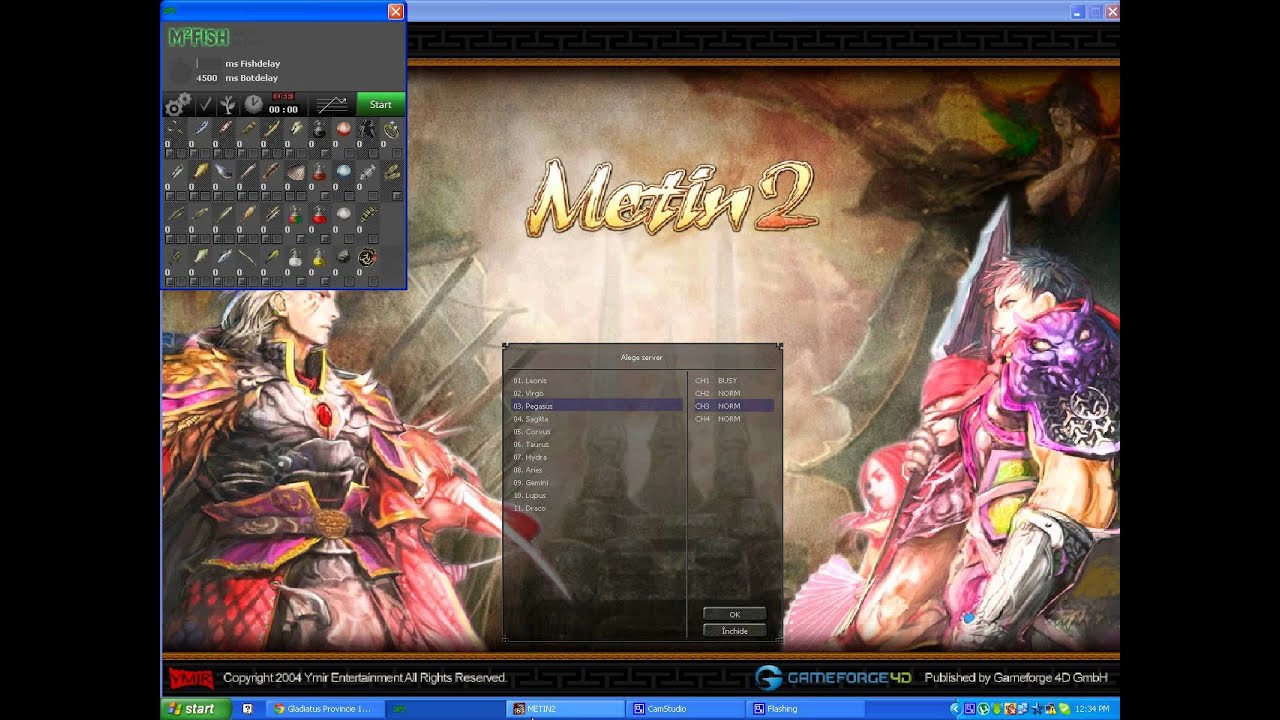1280x720 pixels.
Task: Switch to Flashing taskbar item
Action: (x=806, y=708)
